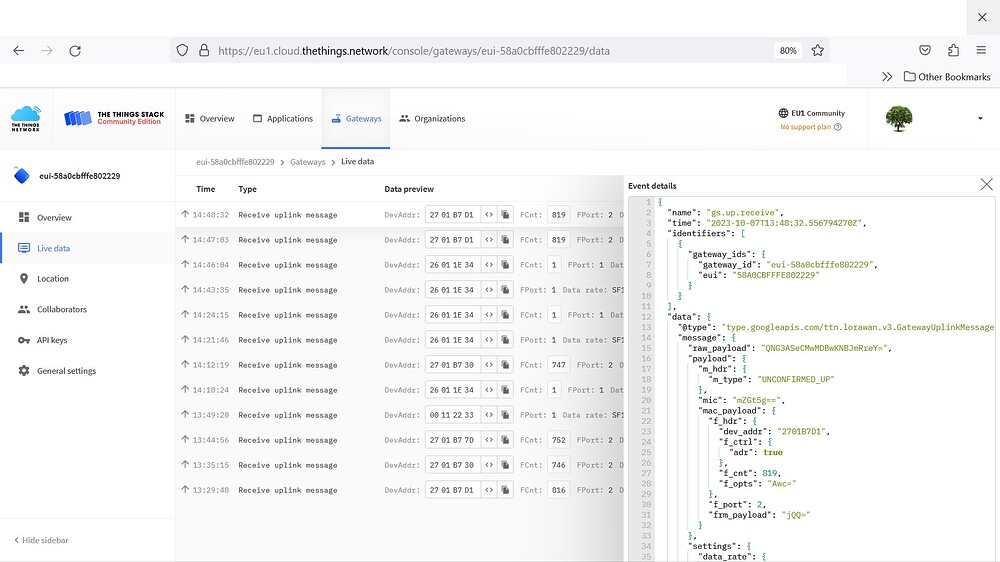Click the 80% zoom level badge

(x=788, y=50)
